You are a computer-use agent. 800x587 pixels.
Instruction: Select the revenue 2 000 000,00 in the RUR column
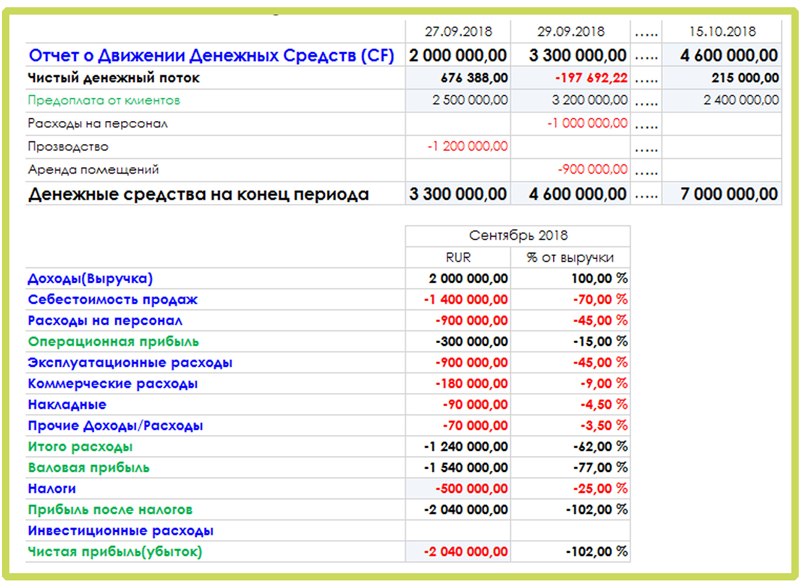458,278
